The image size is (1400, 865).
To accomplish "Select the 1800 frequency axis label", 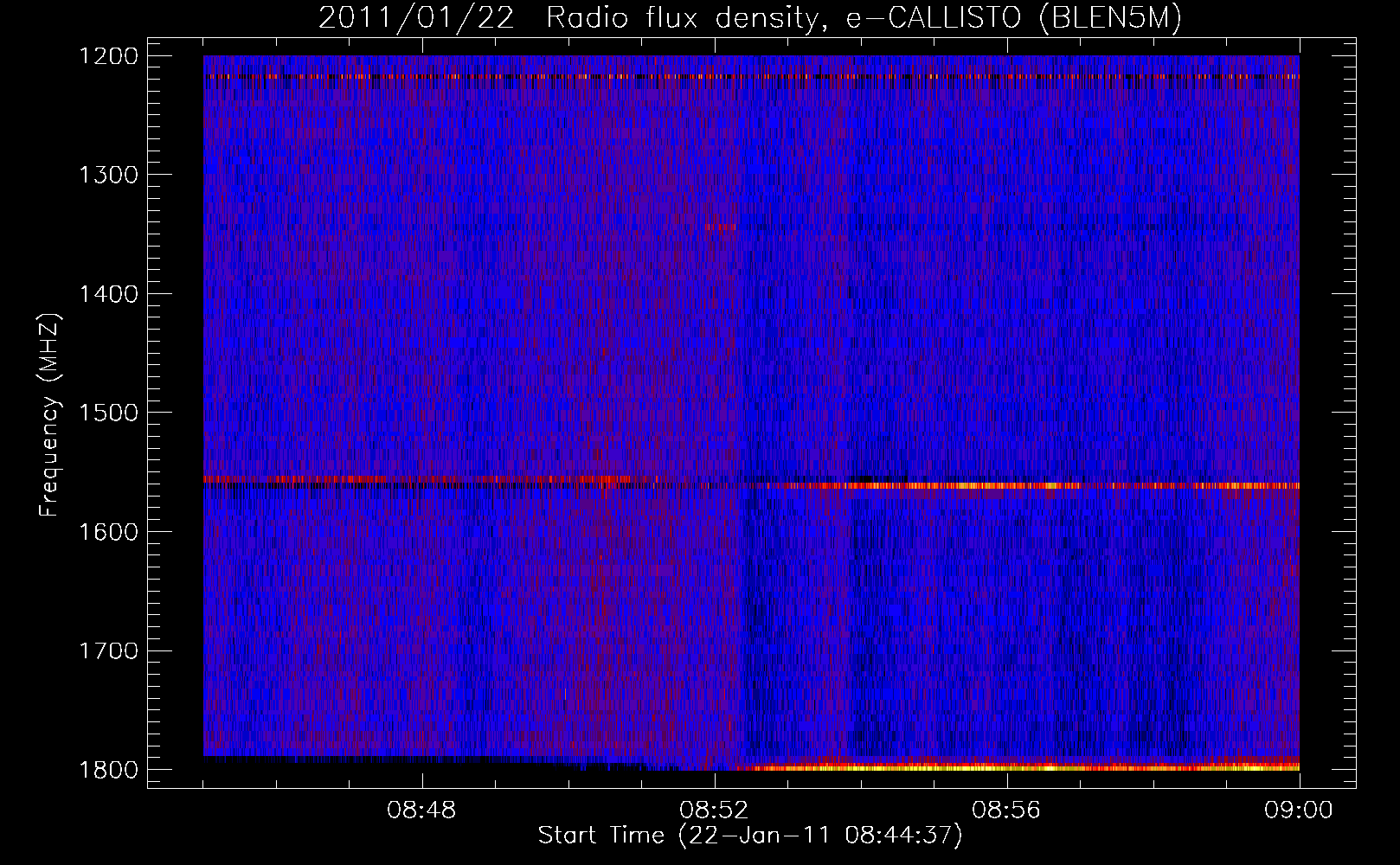I will 108,770.
